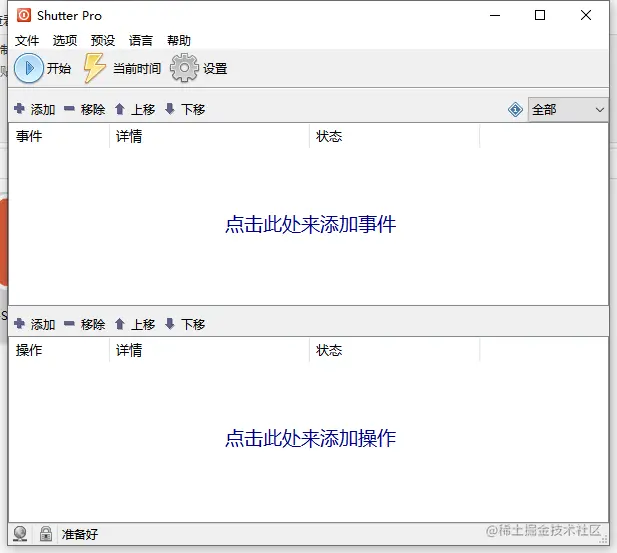Open the 预设 menu
The image size is (617, 553).
103,40
